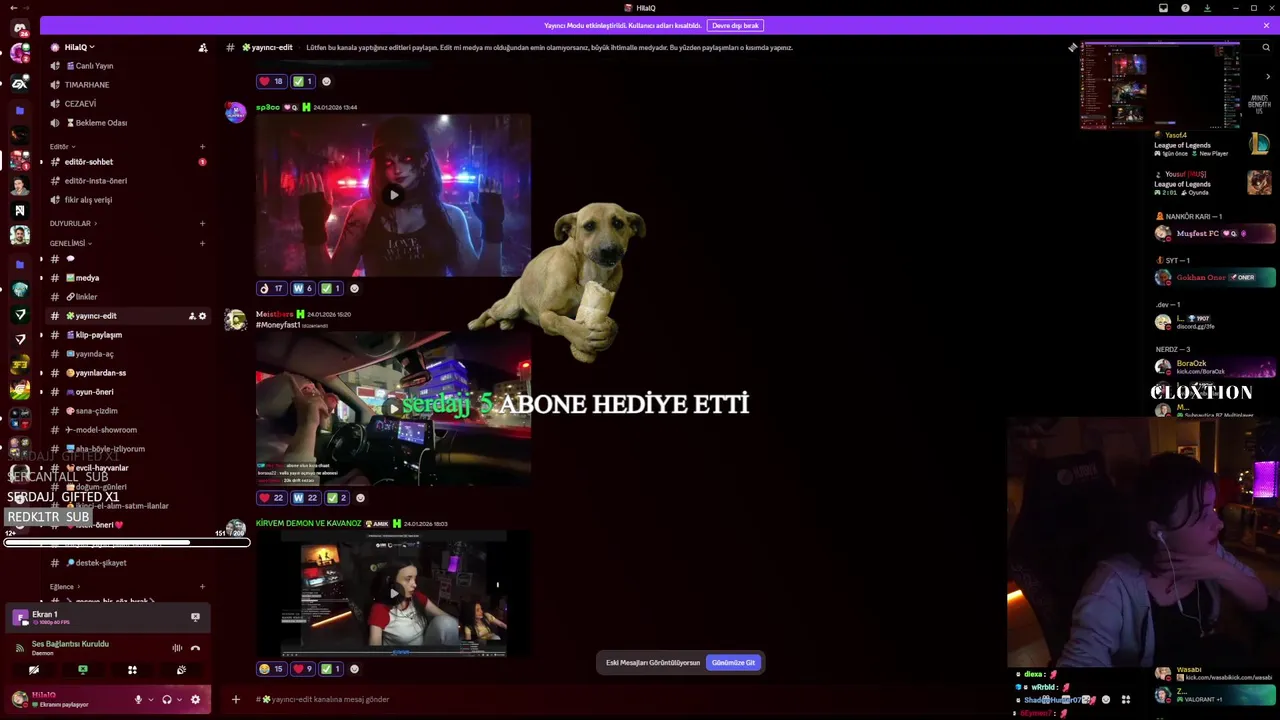
Task: Toggle W reaction with count 22
Action: coord(305,497)
